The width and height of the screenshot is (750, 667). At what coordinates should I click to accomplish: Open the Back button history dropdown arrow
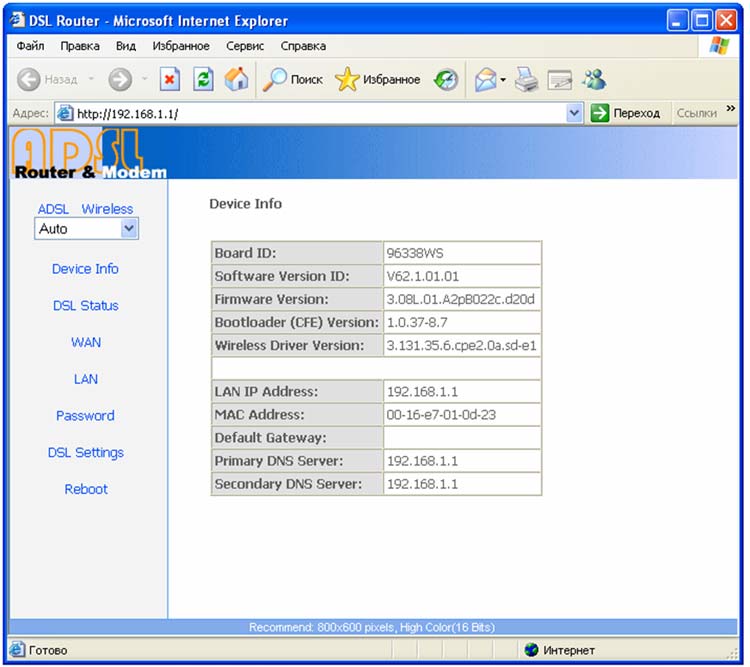pyautogui.click(x=91, y=80)
